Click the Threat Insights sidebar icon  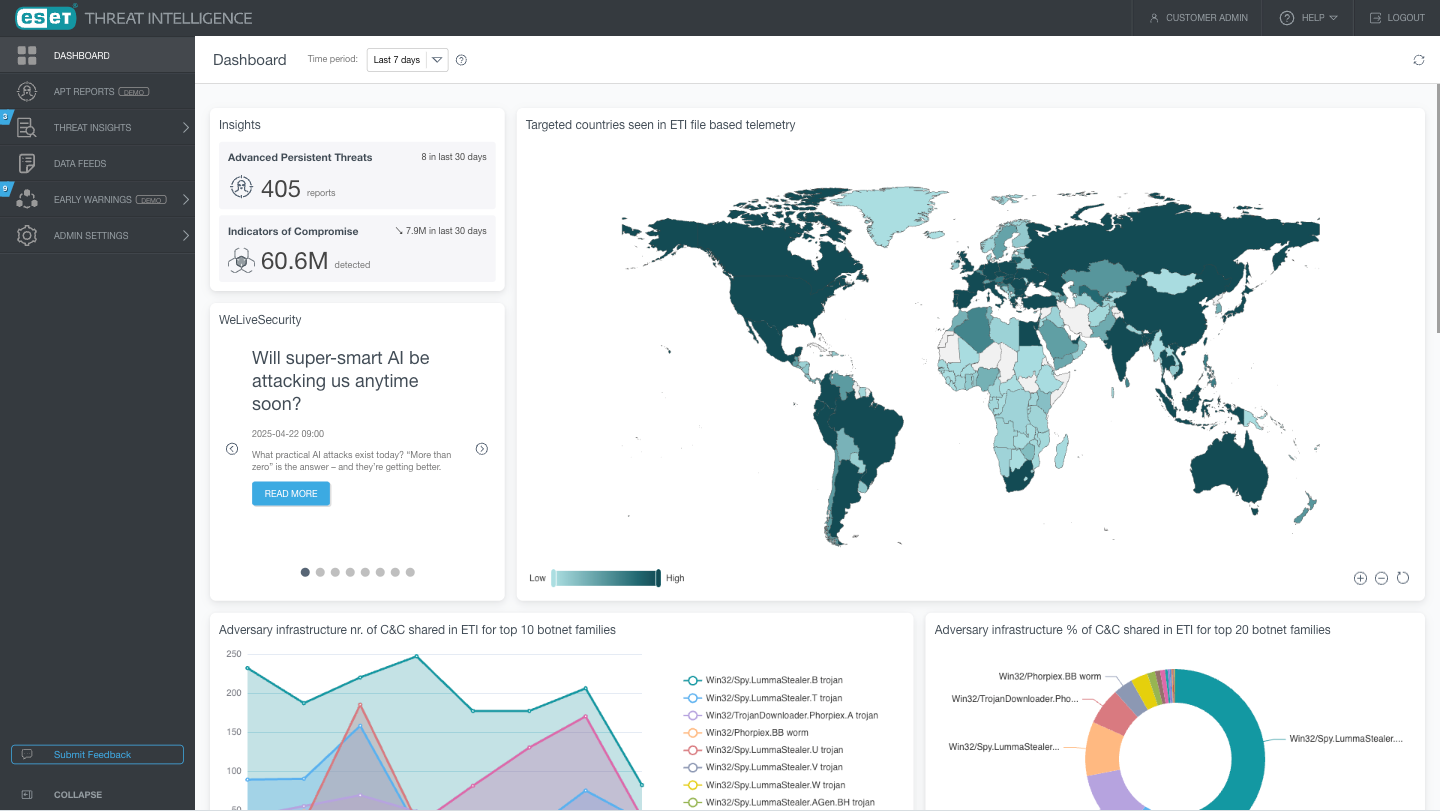click(x=27, y=127)
